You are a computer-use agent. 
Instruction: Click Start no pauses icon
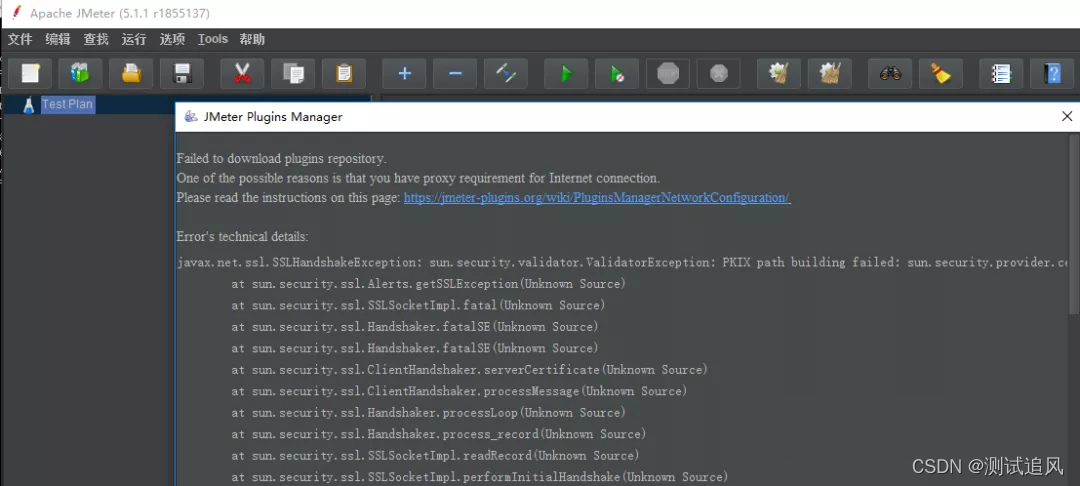tap(617, 73)
